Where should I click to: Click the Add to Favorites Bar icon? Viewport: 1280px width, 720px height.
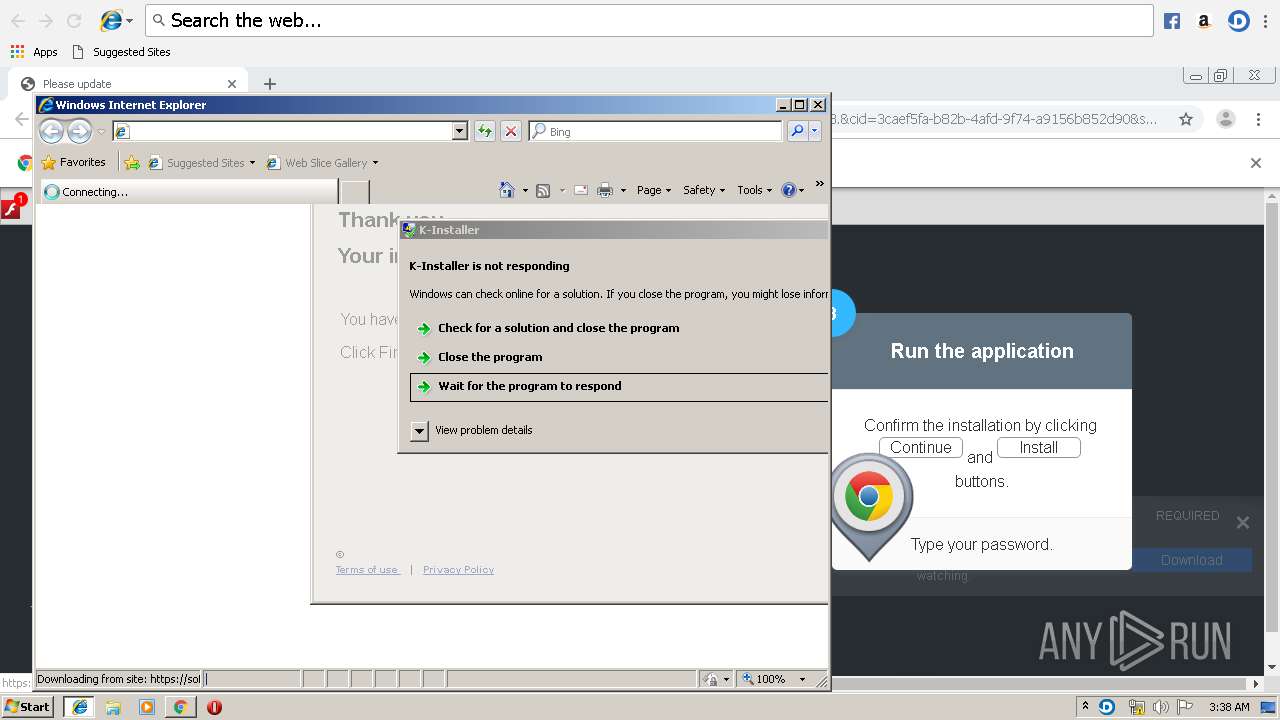point(131,162)
